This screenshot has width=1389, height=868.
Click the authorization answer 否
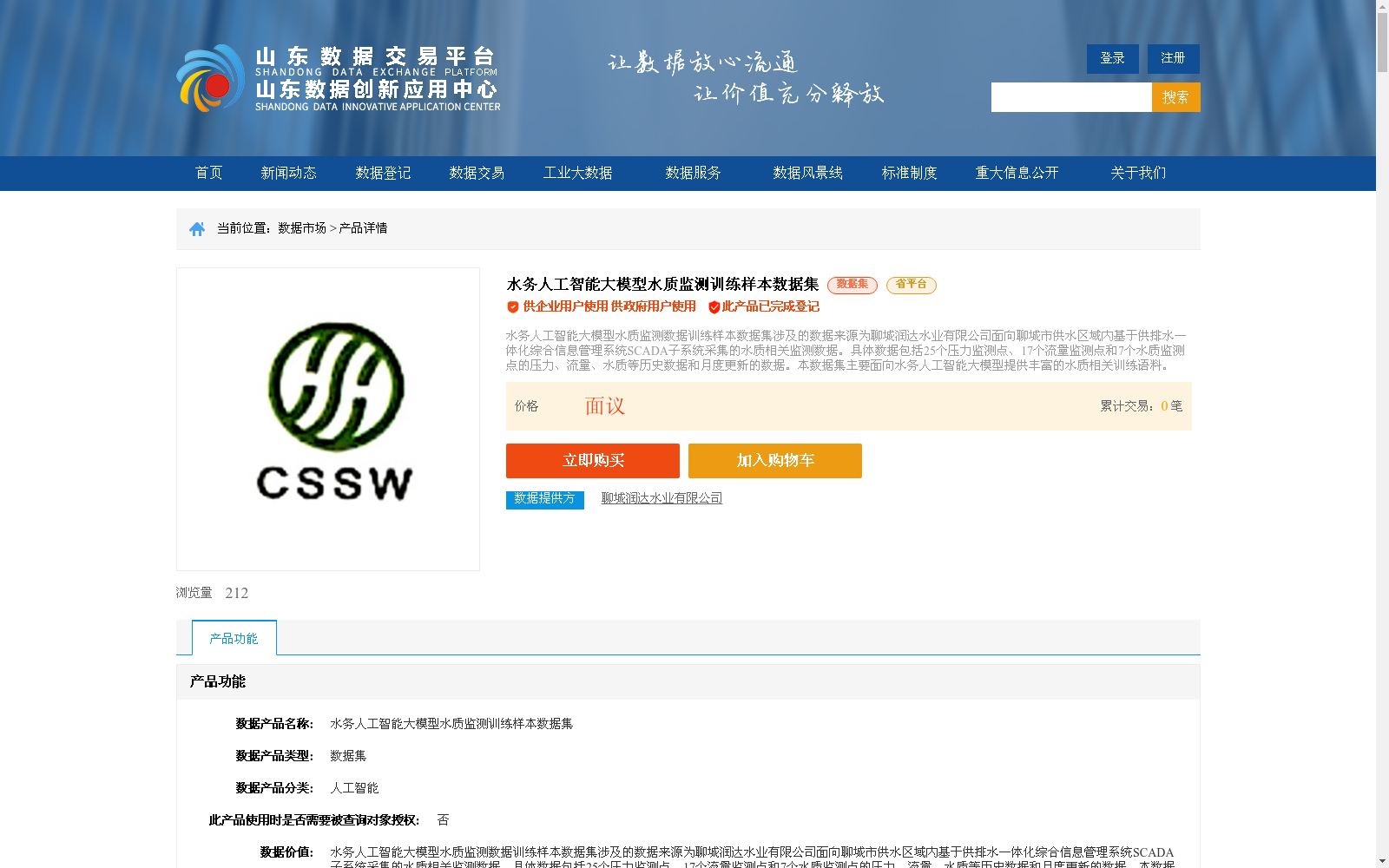coord(443,820)
